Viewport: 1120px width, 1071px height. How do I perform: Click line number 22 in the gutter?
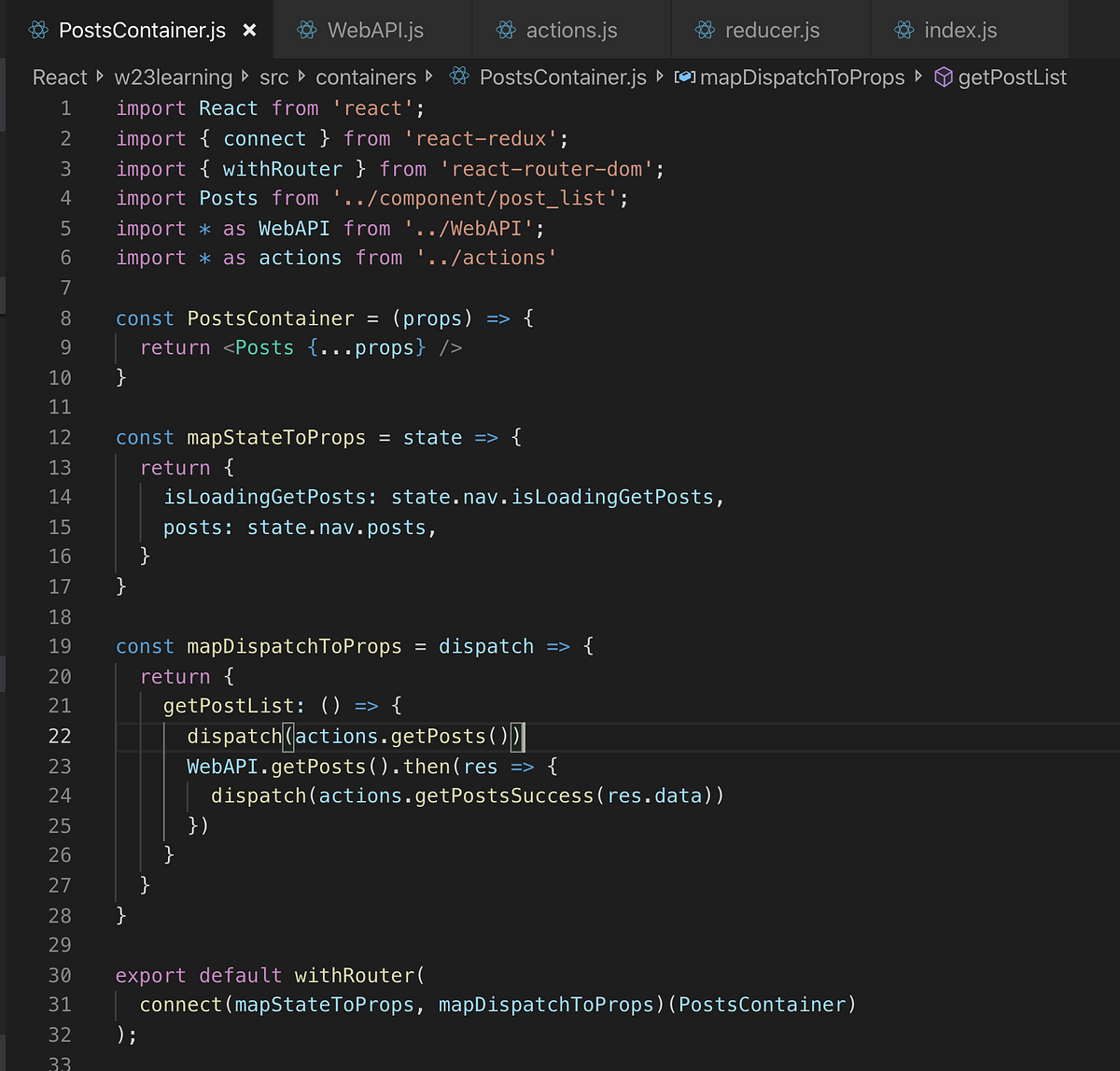pyautogui.click(x=60, y=736)
